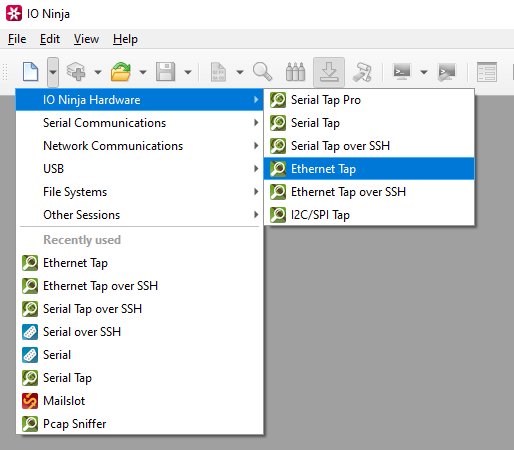The height and width of the screenshot is (450, 514).
Task: Choose Serial Tap in hardware submenu
Action: pyautogui.click(x=369, y=123)
